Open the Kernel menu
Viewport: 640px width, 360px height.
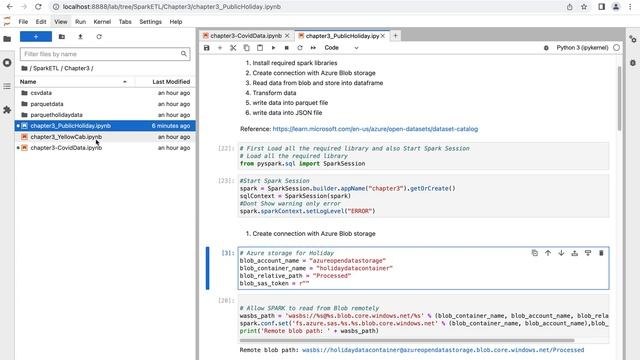[x=102, y=22]
